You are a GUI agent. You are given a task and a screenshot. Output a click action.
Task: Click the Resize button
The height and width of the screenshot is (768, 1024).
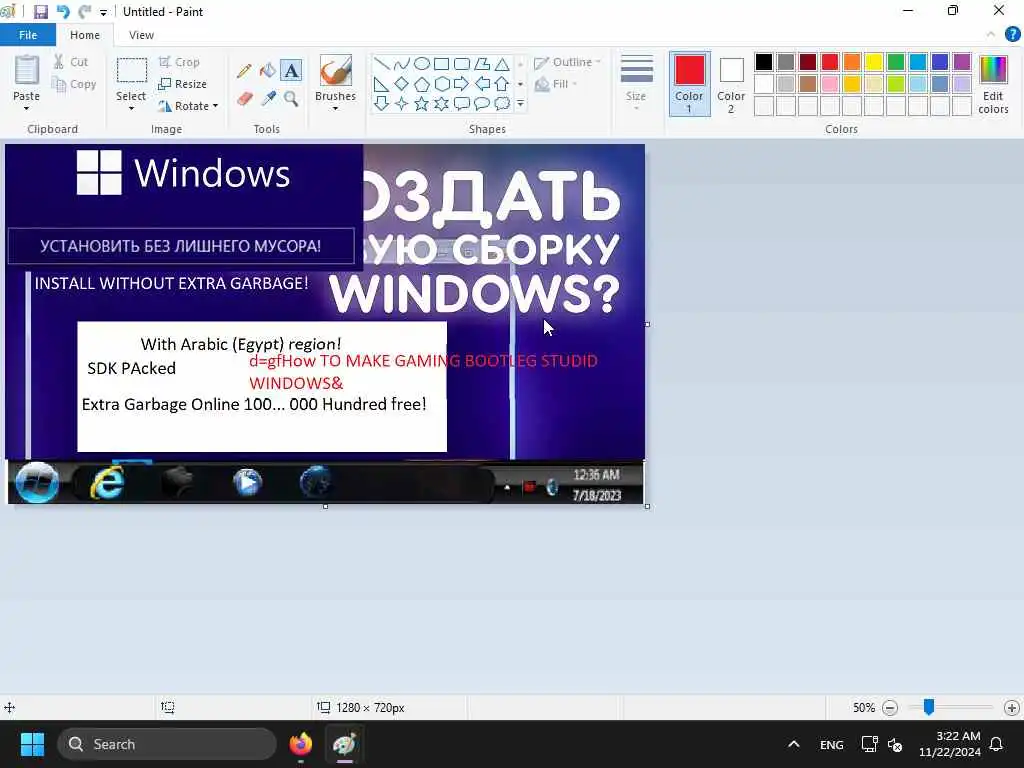[183, 84]
